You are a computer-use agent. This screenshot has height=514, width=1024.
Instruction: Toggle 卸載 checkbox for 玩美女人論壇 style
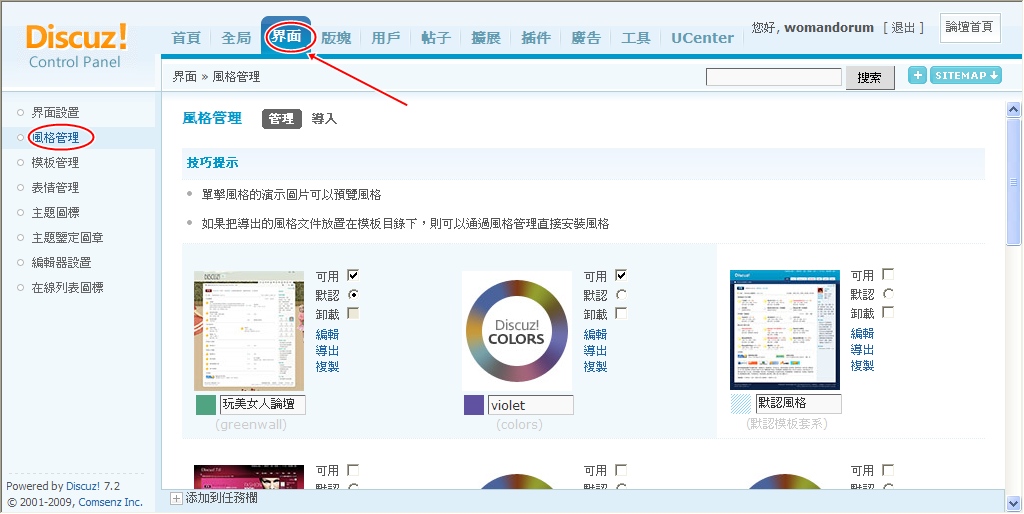coord(353,313)
